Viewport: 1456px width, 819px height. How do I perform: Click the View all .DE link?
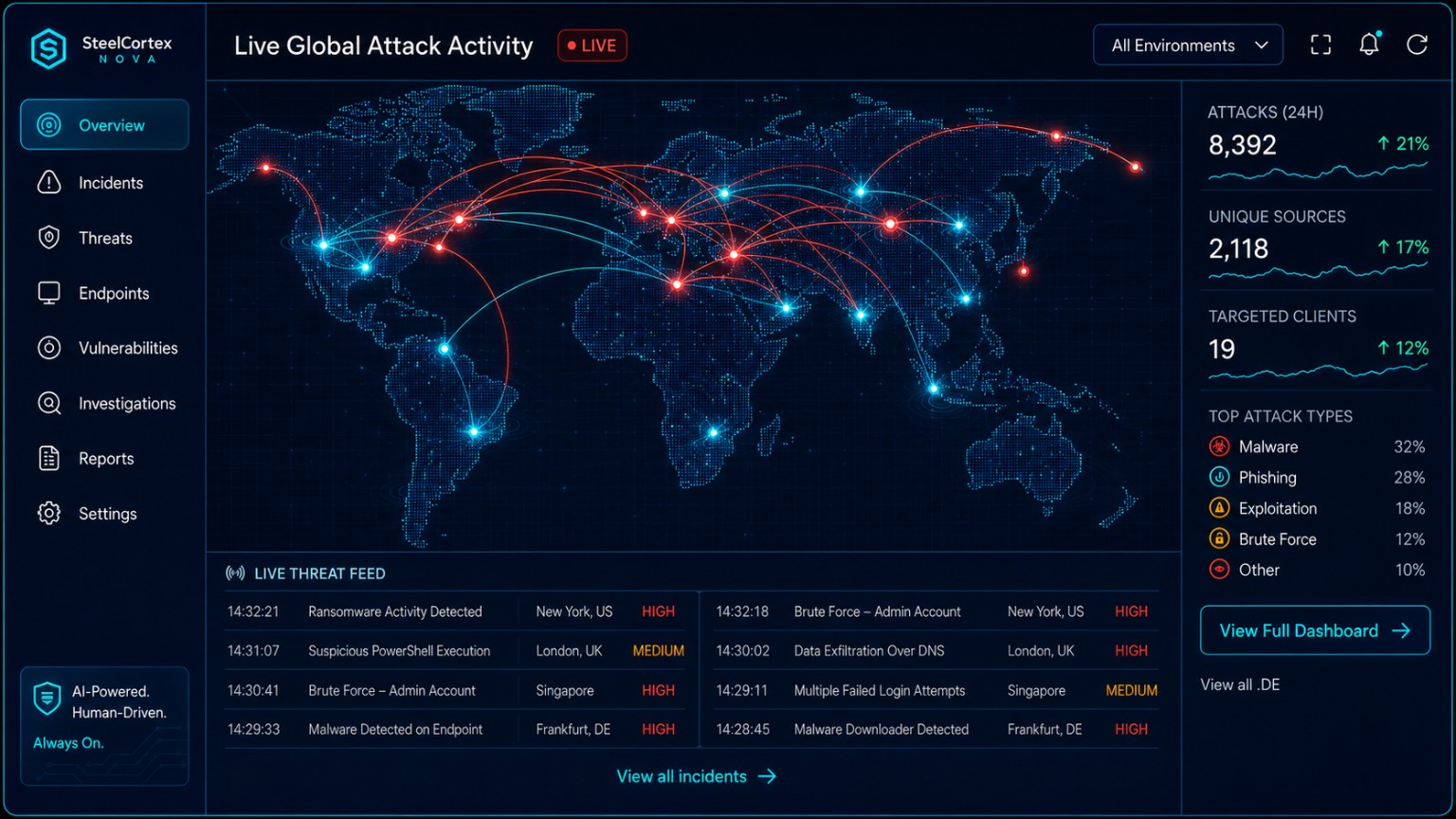point(1240,684)
